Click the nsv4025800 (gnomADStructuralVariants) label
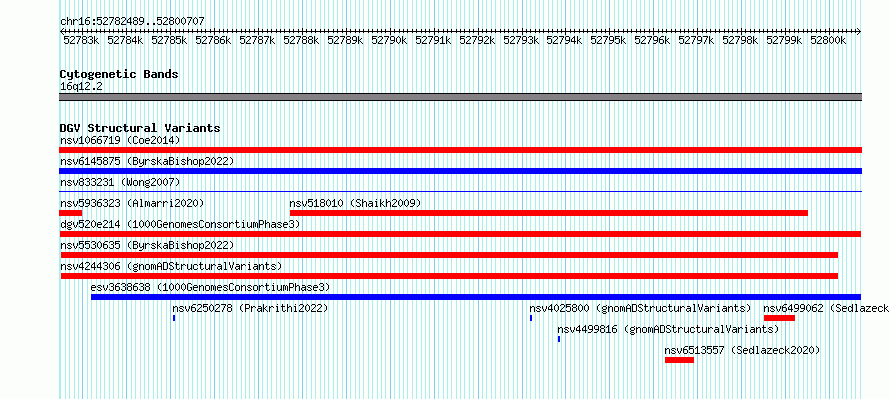 point(640,308)
